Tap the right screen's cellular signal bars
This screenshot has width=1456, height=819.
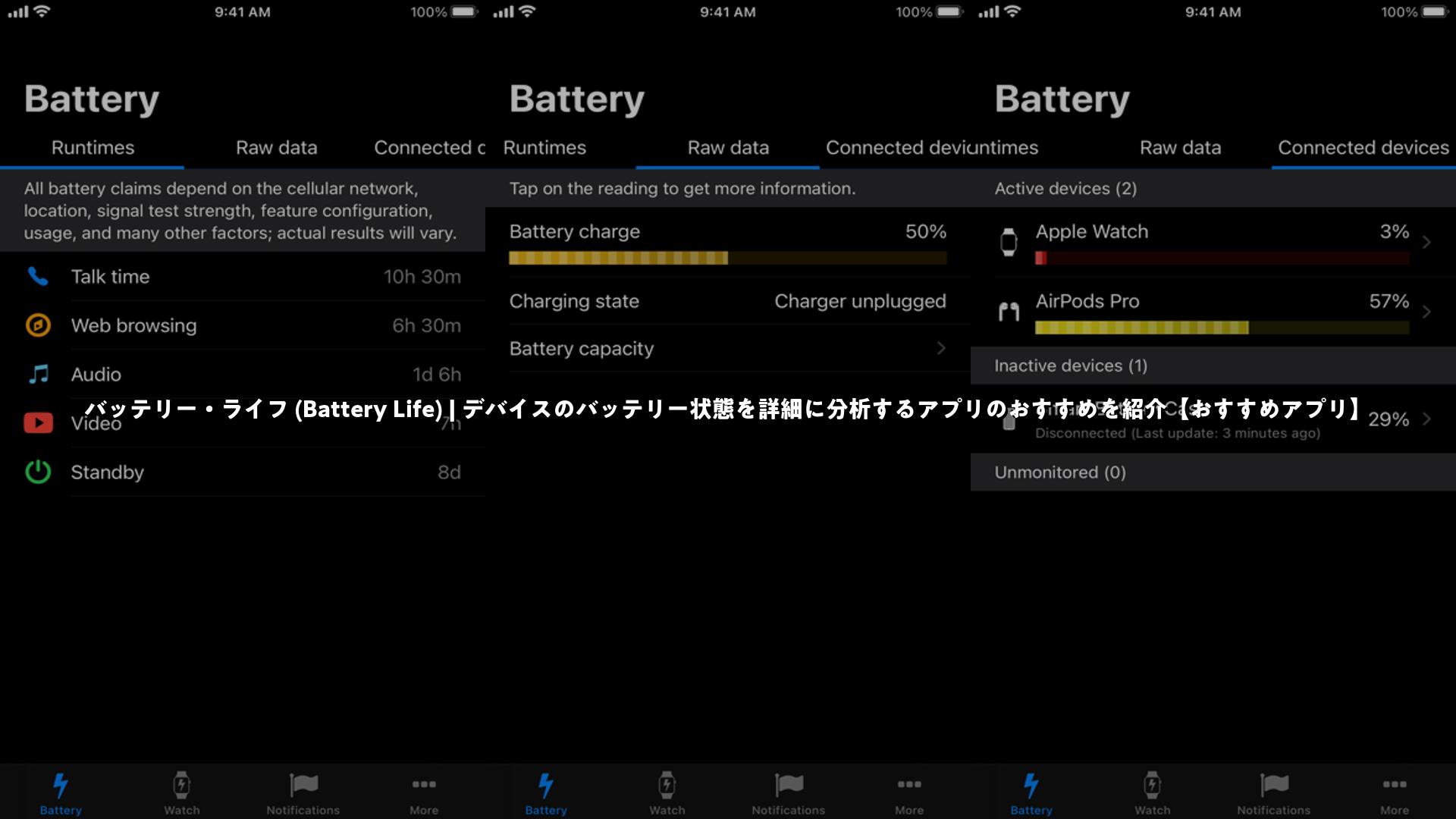(988, 11)
